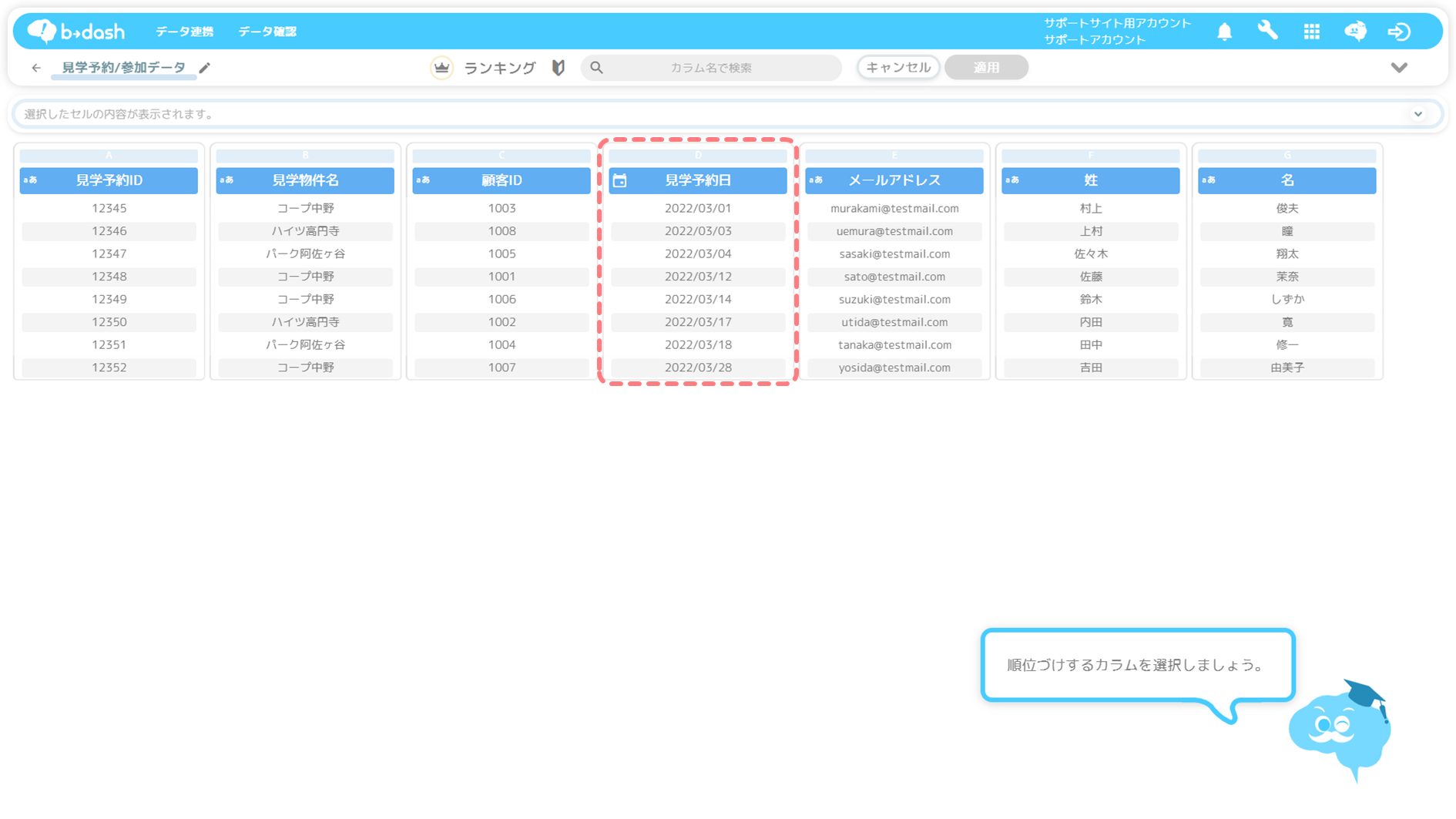This screenshot has width=1456, height=819.
Task: Click the notification bell icon
Action: [x=1224, y=32]
